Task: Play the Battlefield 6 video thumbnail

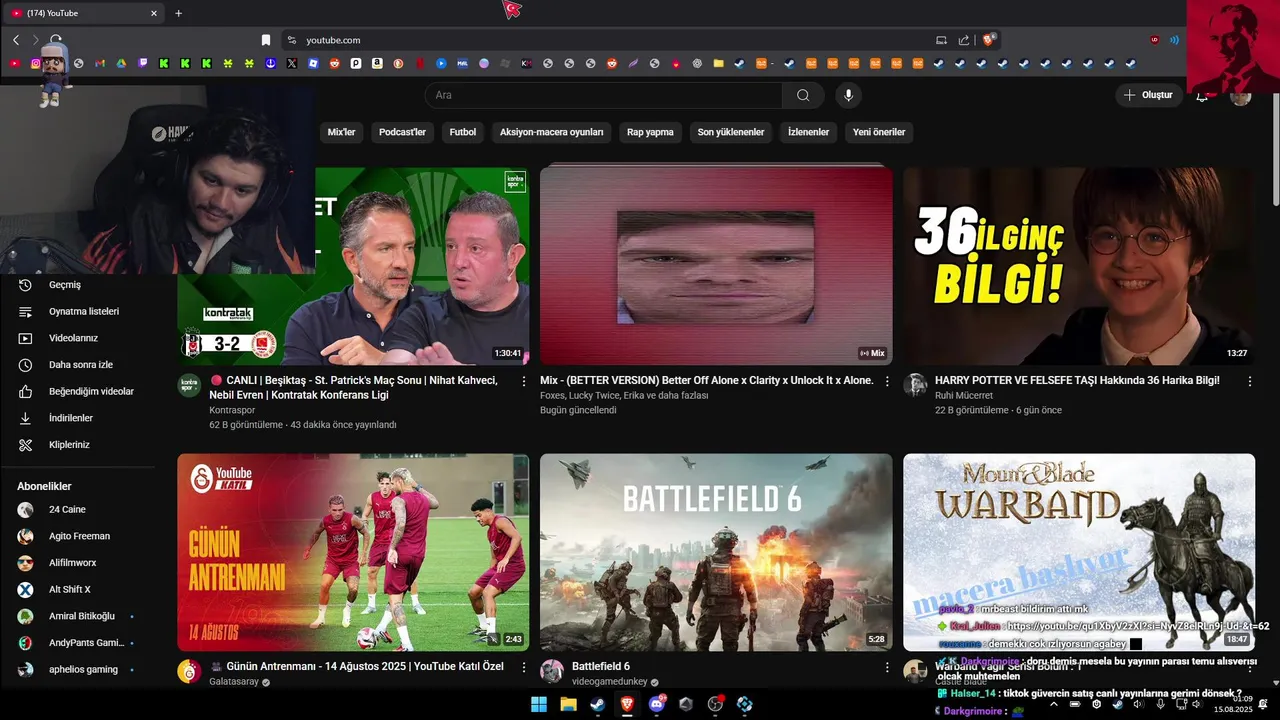Action: pyautogui.click(x=716, y=552)
